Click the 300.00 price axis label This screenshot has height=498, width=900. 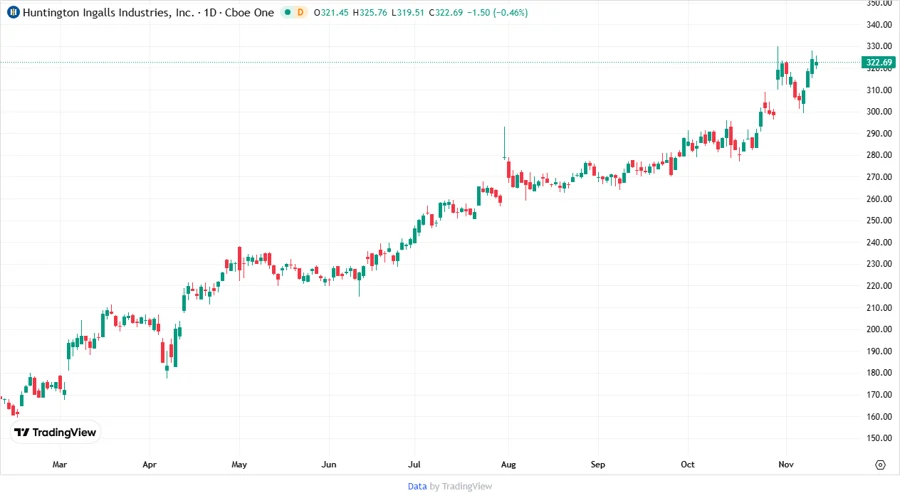point(879,112)
